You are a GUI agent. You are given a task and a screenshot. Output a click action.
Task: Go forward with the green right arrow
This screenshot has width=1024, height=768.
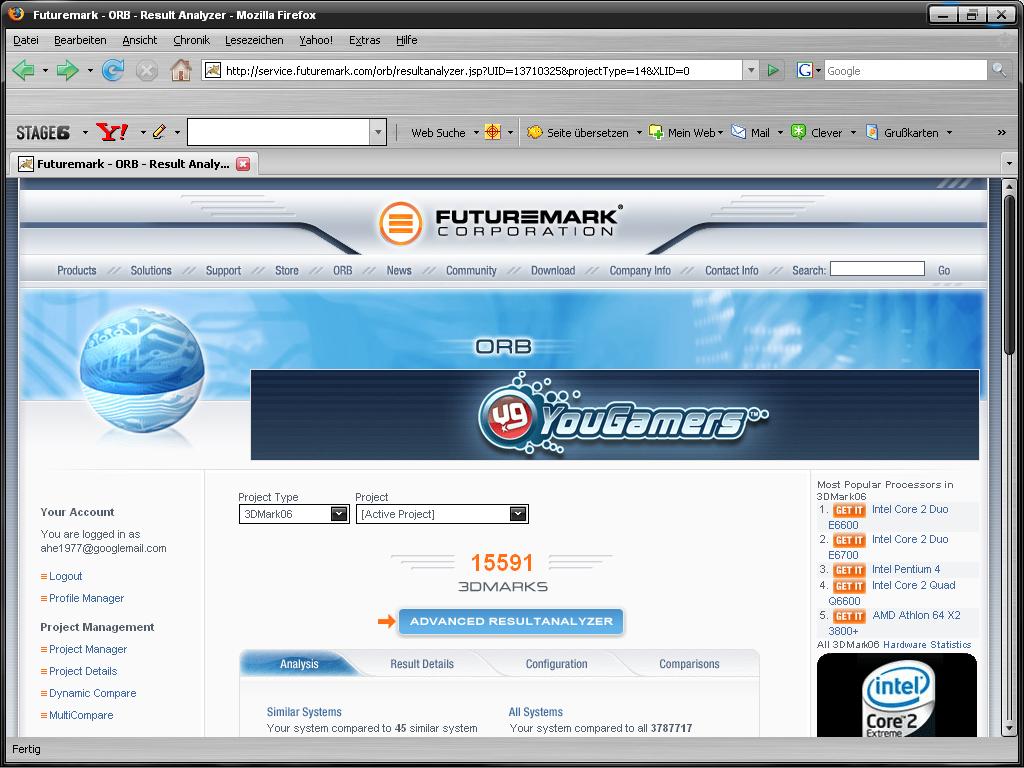[67, 70]
